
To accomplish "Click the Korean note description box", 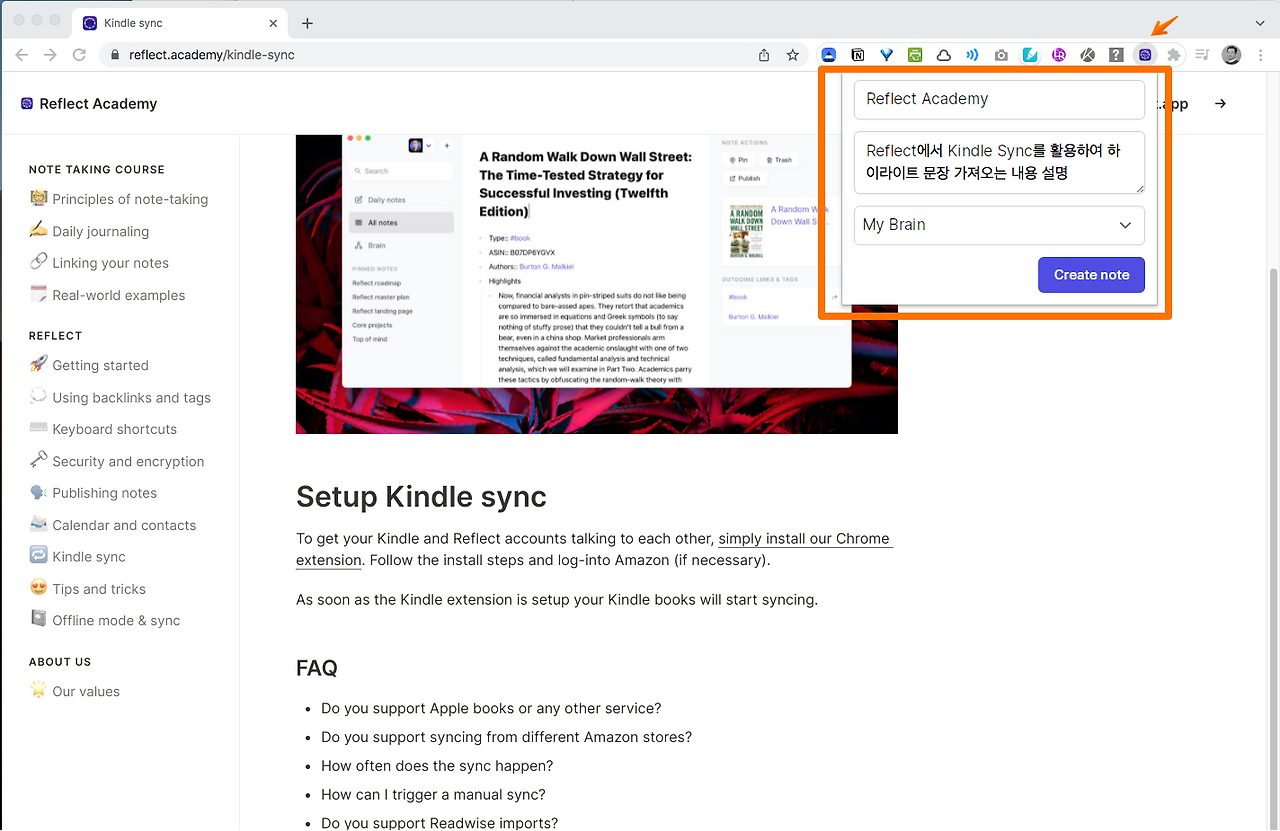I will 999,162.
